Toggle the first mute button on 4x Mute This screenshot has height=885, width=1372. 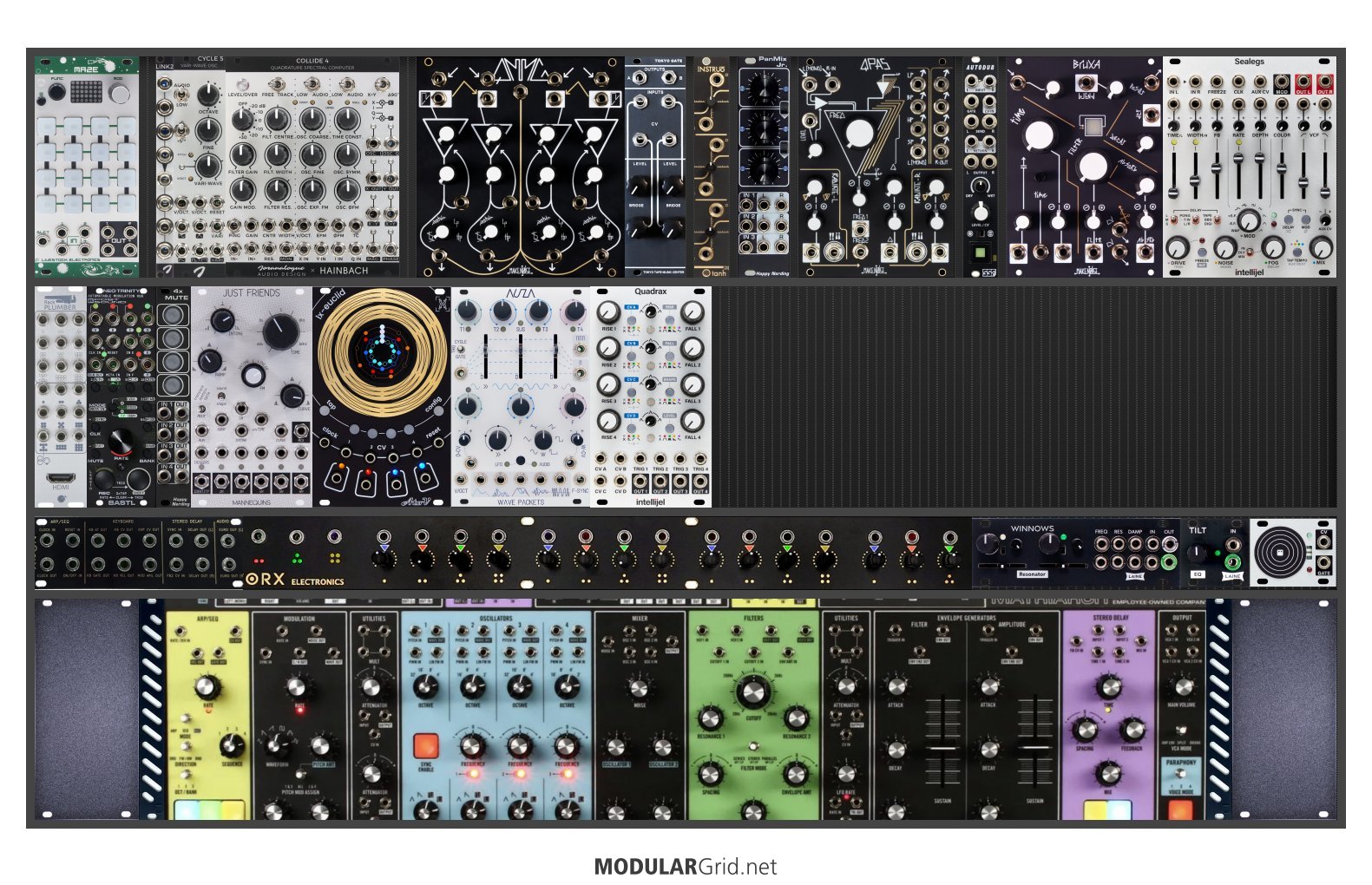tap(174, 315)
